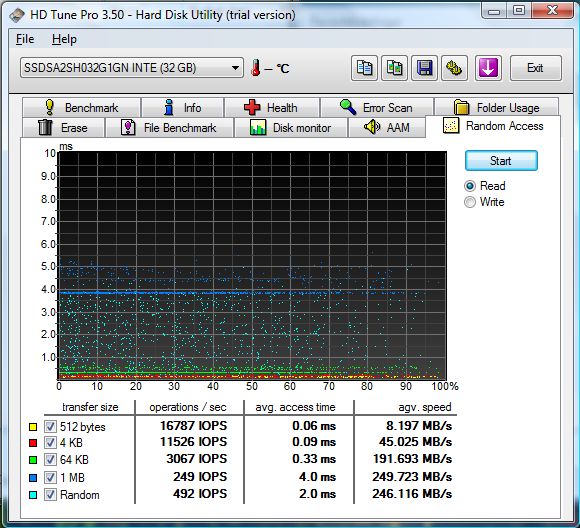The height and width of the screenshot is (528, 580).
Task: Click the purple down-arrow minimize-to-tray icon
Action: tap(488, 68)
